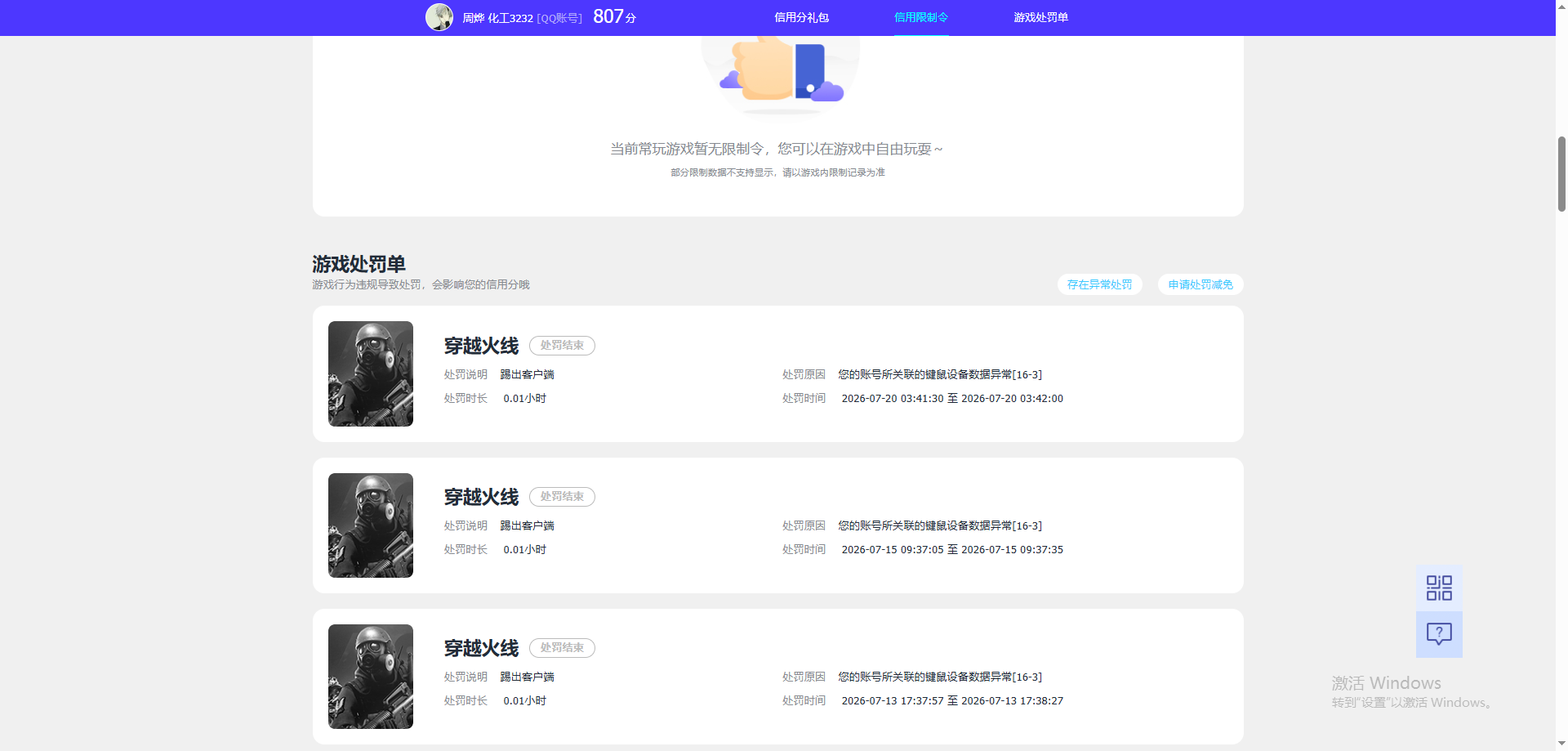This screenshot has height=751, width=1568.
Task: Click the 存在异常处罚 button
Action: (1100, 284)
